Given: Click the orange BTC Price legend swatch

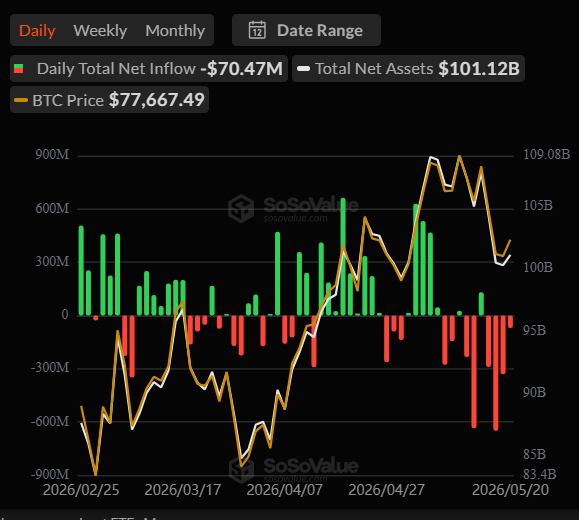Looking at the screenshot, I should (21, 100).
